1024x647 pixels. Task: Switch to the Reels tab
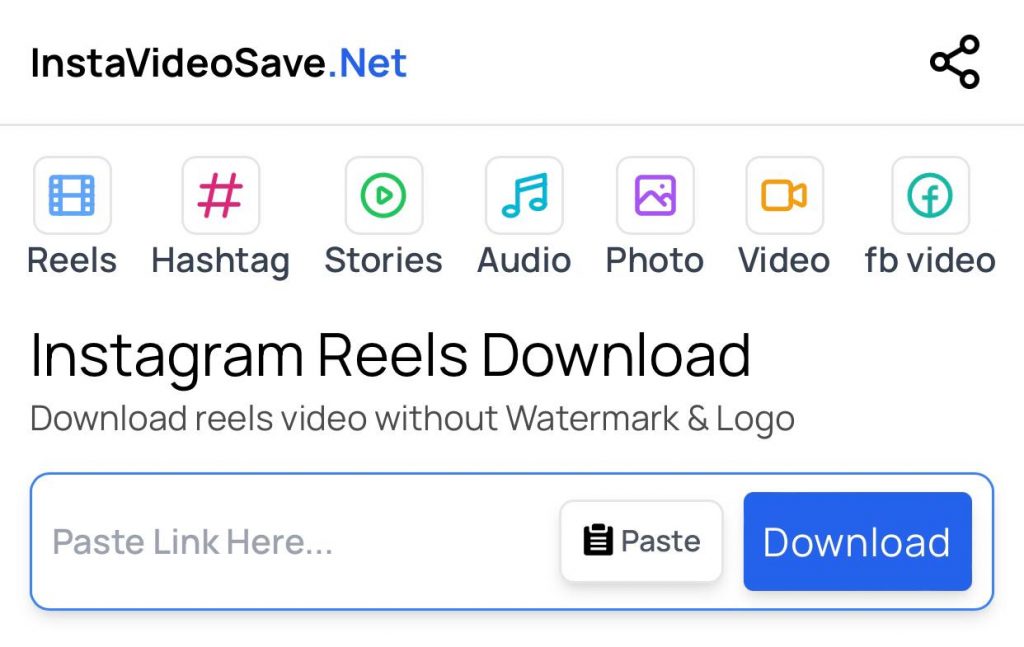click(x=71, y=261)
